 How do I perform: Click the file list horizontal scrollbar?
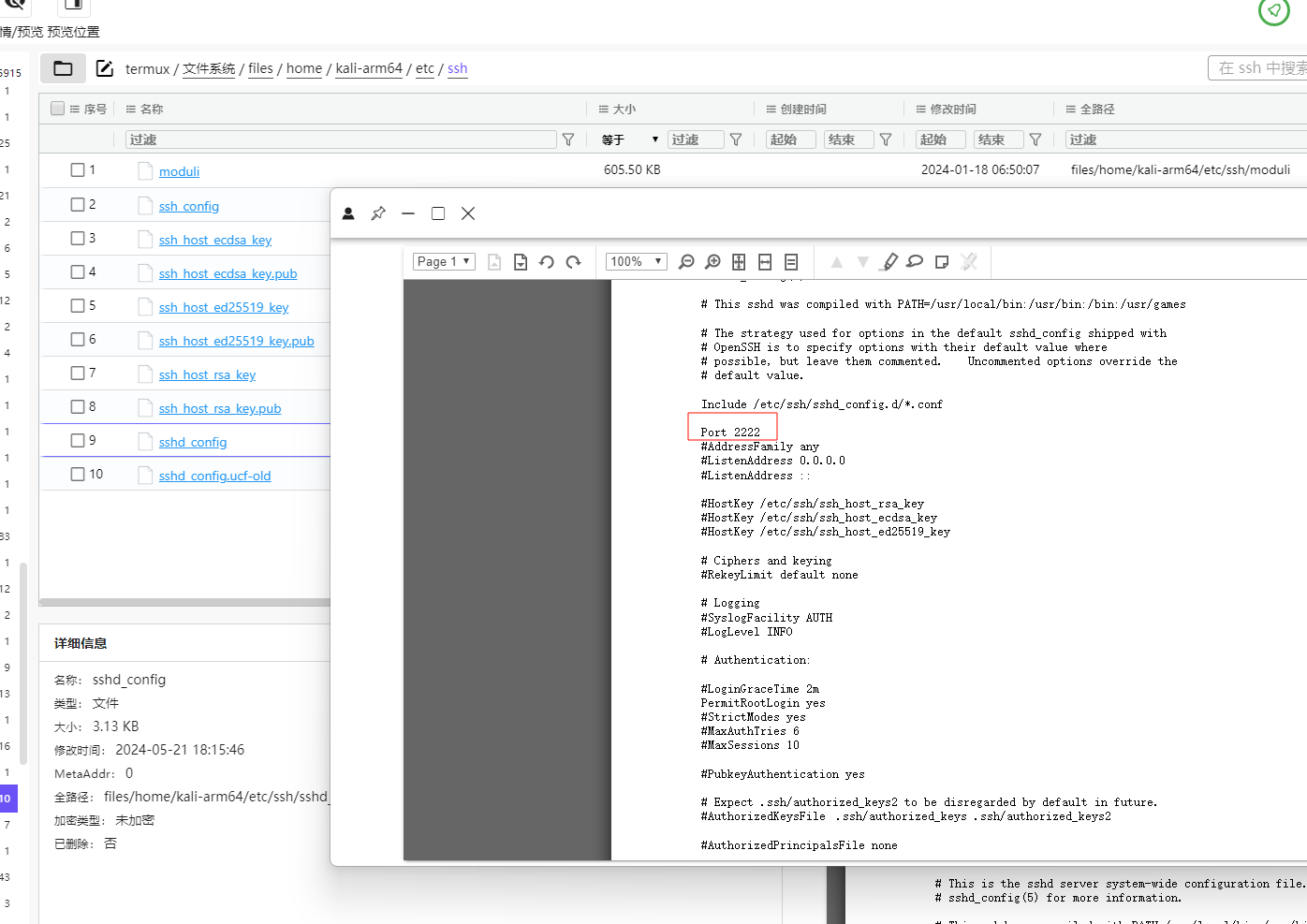[x=184, y=602]
